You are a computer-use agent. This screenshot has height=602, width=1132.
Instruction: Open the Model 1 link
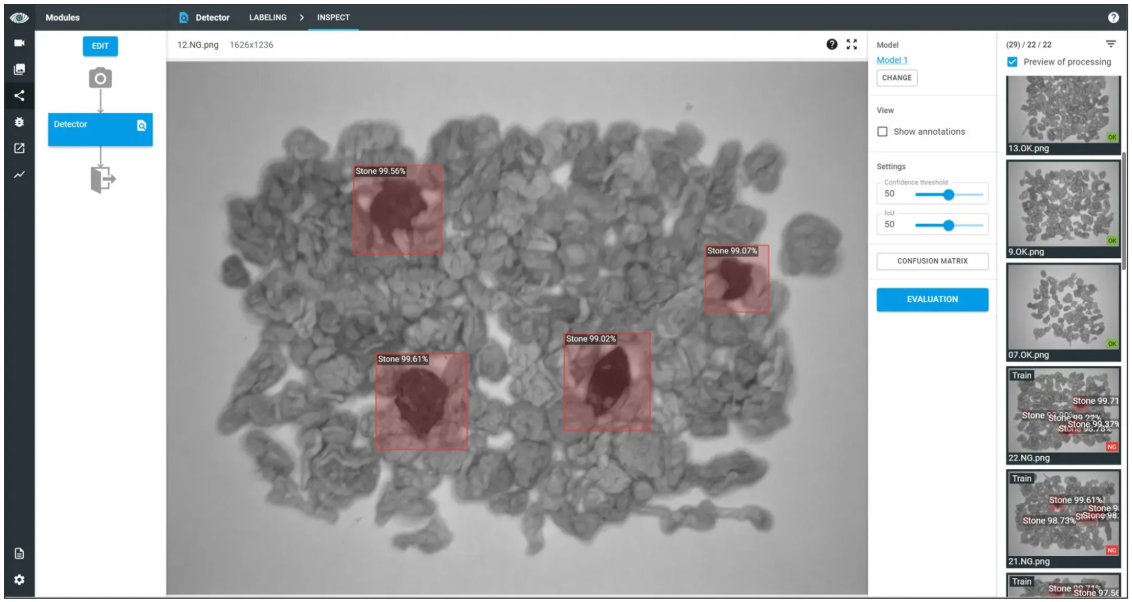[891, 60]
